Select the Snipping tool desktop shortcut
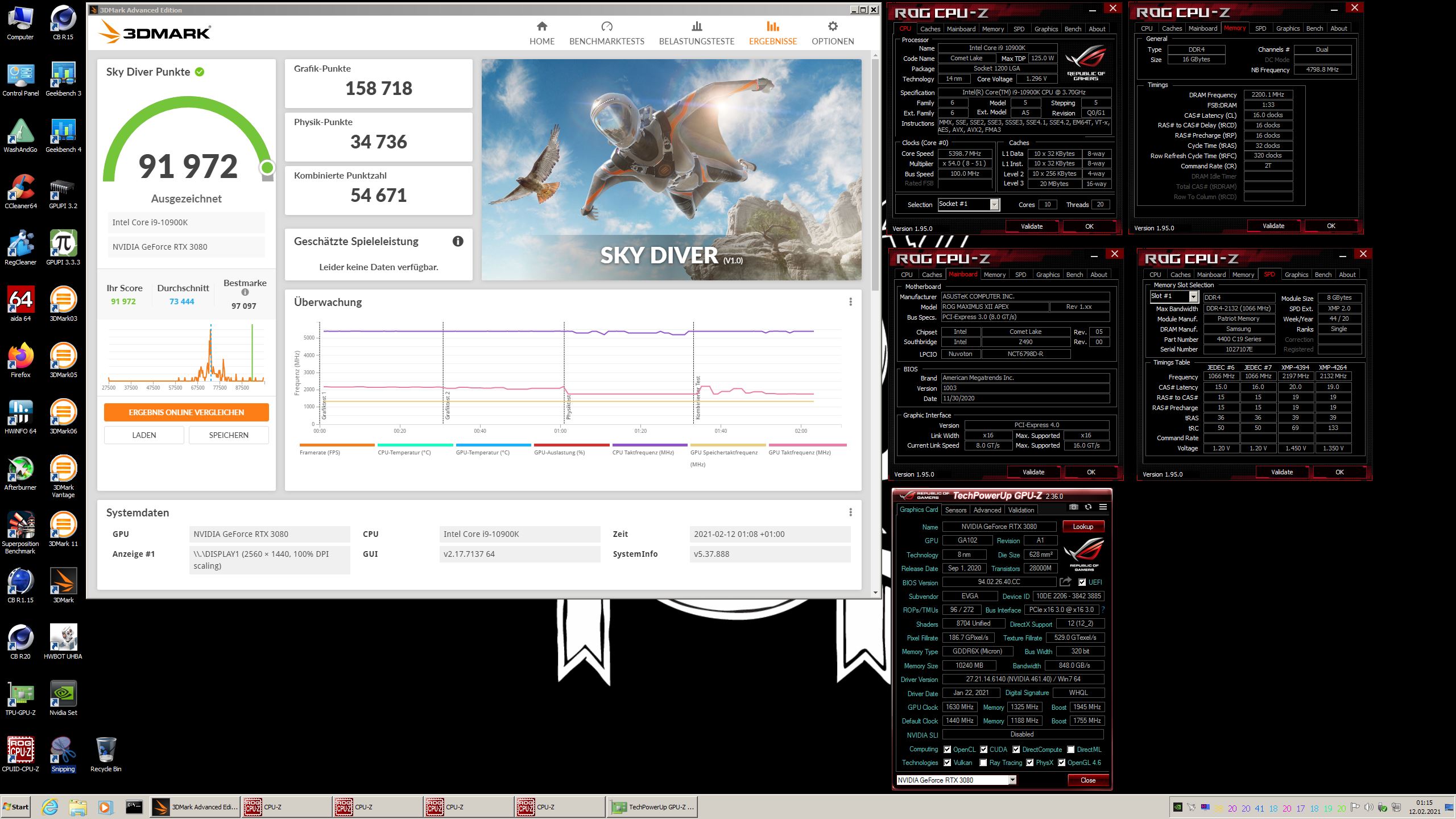Viewport: 1456px width, 819px height. 63,755
